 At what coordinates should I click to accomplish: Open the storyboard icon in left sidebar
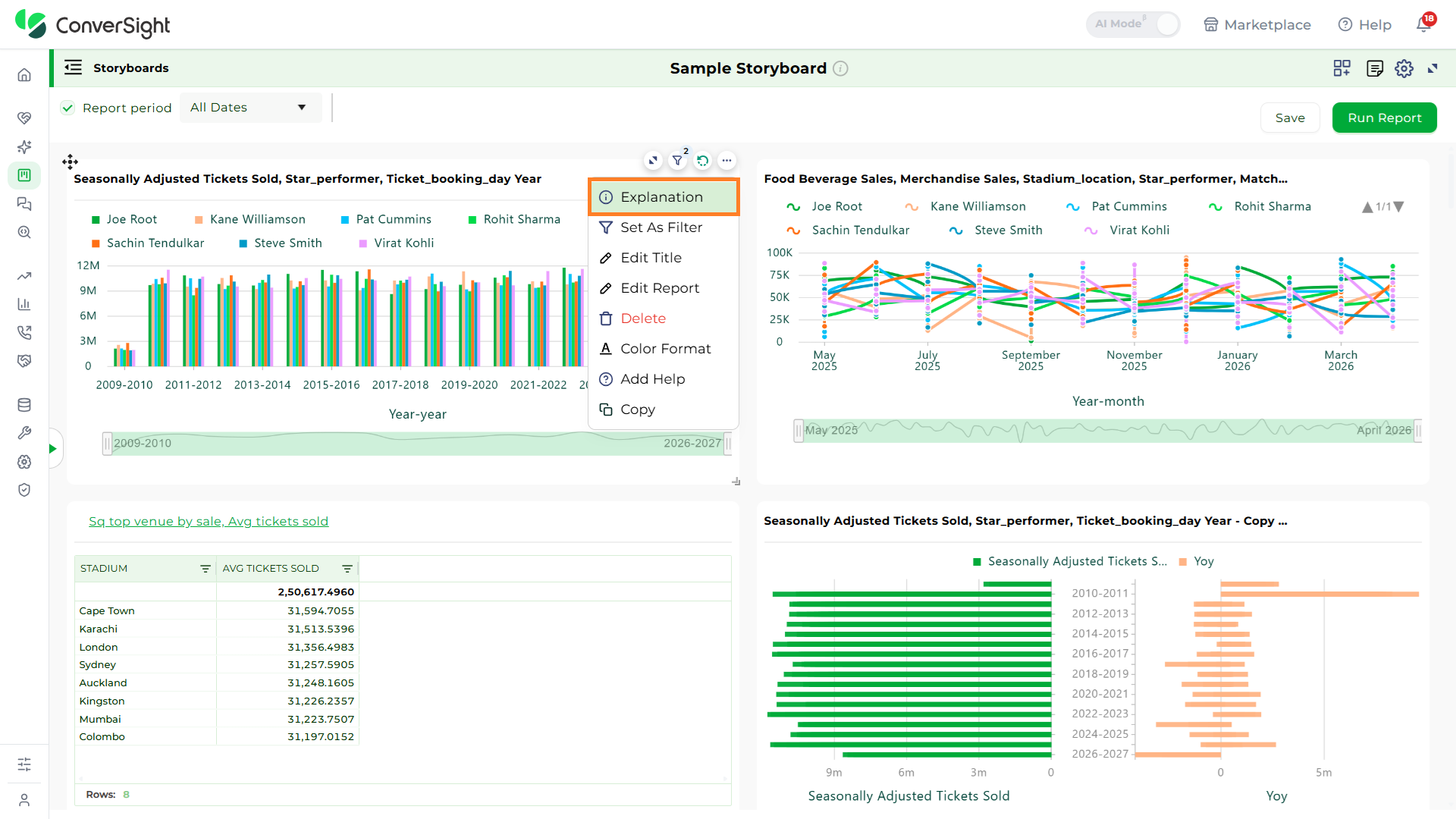pyautogui.click(x=24, y=175)
